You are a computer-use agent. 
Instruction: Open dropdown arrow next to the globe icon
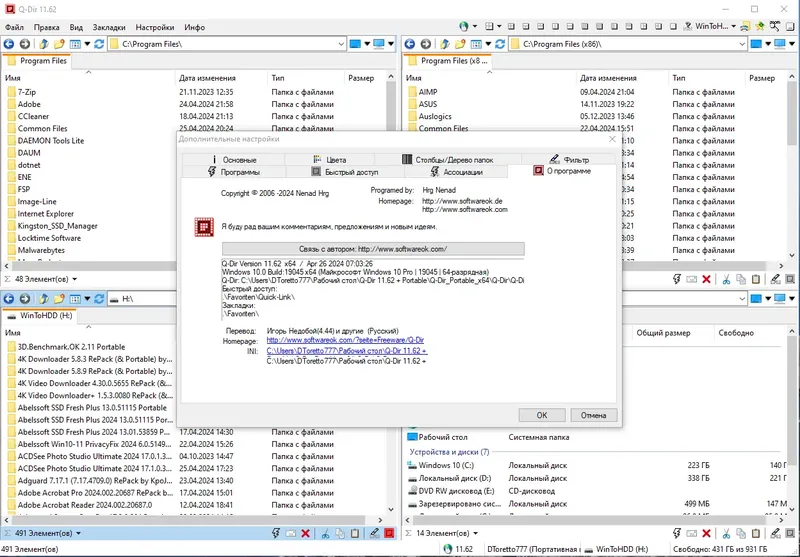pyautogui.click(x=474, y=27)
